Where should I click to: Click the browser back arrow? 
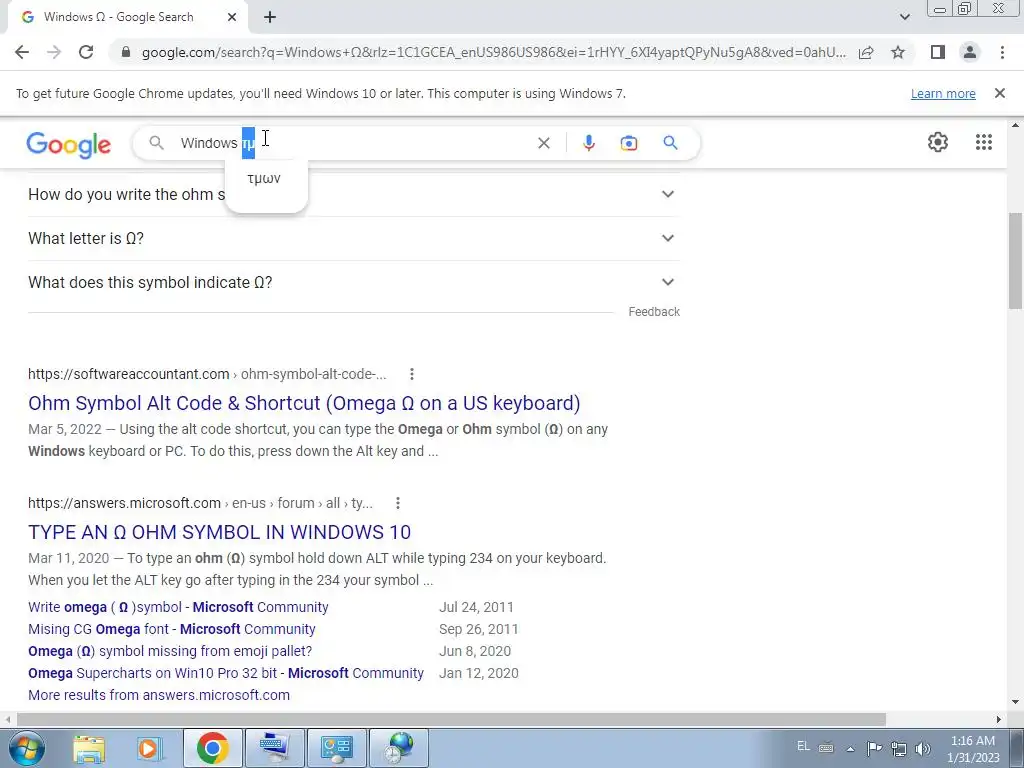pos(22,52)
